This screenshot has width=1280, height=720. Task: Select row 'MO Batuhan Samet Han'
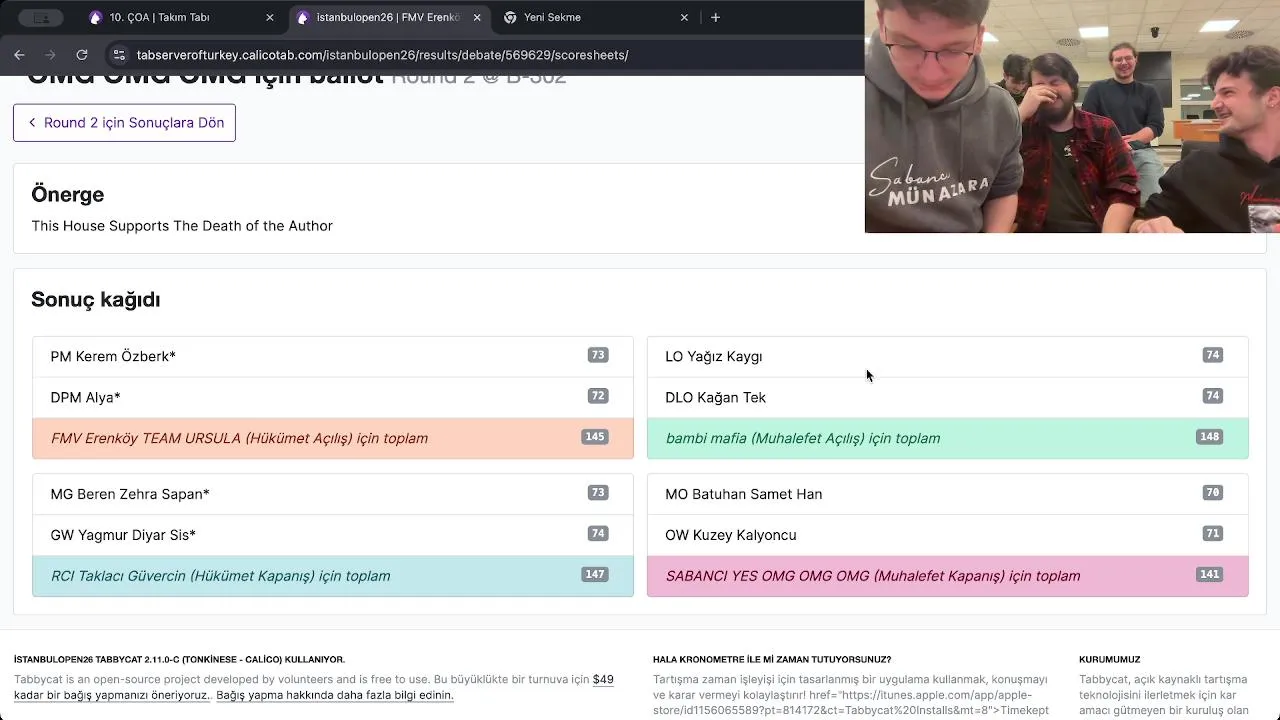[x=948, y=494]
